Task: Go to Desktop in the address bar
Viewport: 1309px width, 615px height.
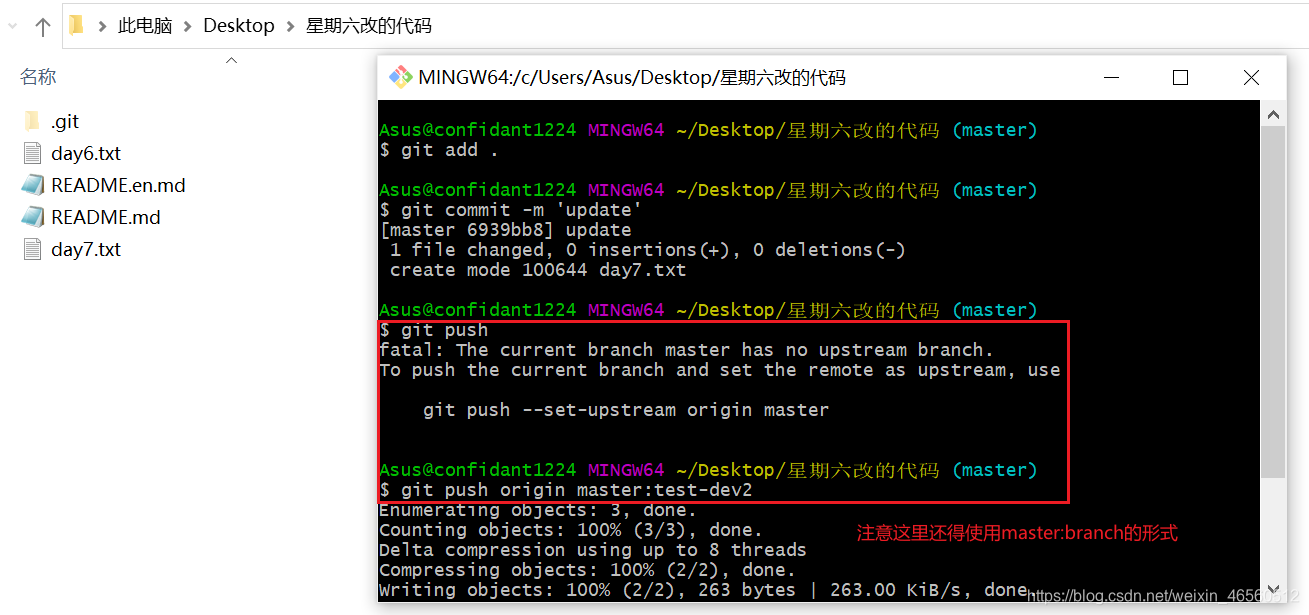Action: click(x=239, y=26)
